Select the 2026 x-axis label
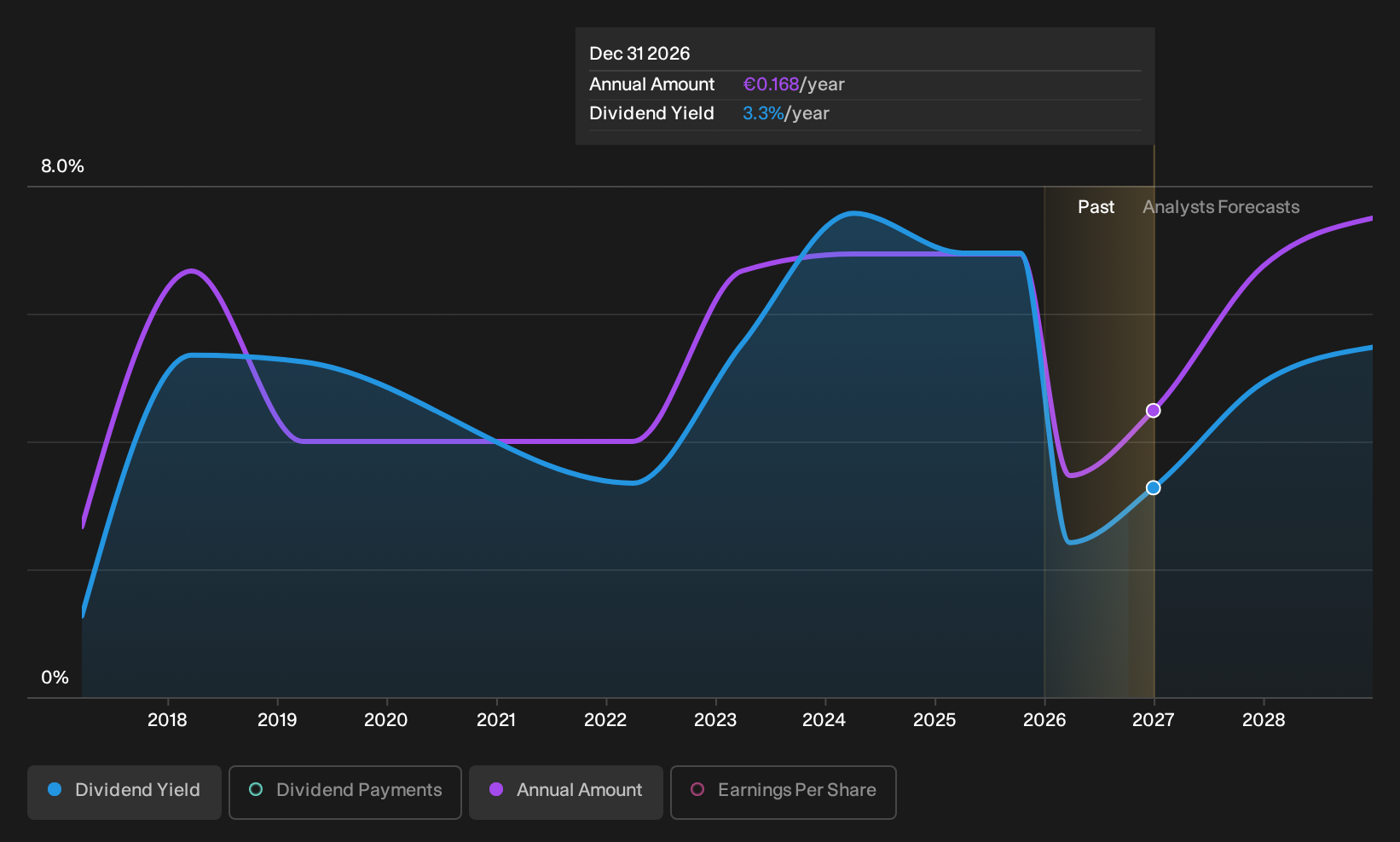Viewport: 1400px width, 842px height. pyautogui.click(x=1044, y=720)
